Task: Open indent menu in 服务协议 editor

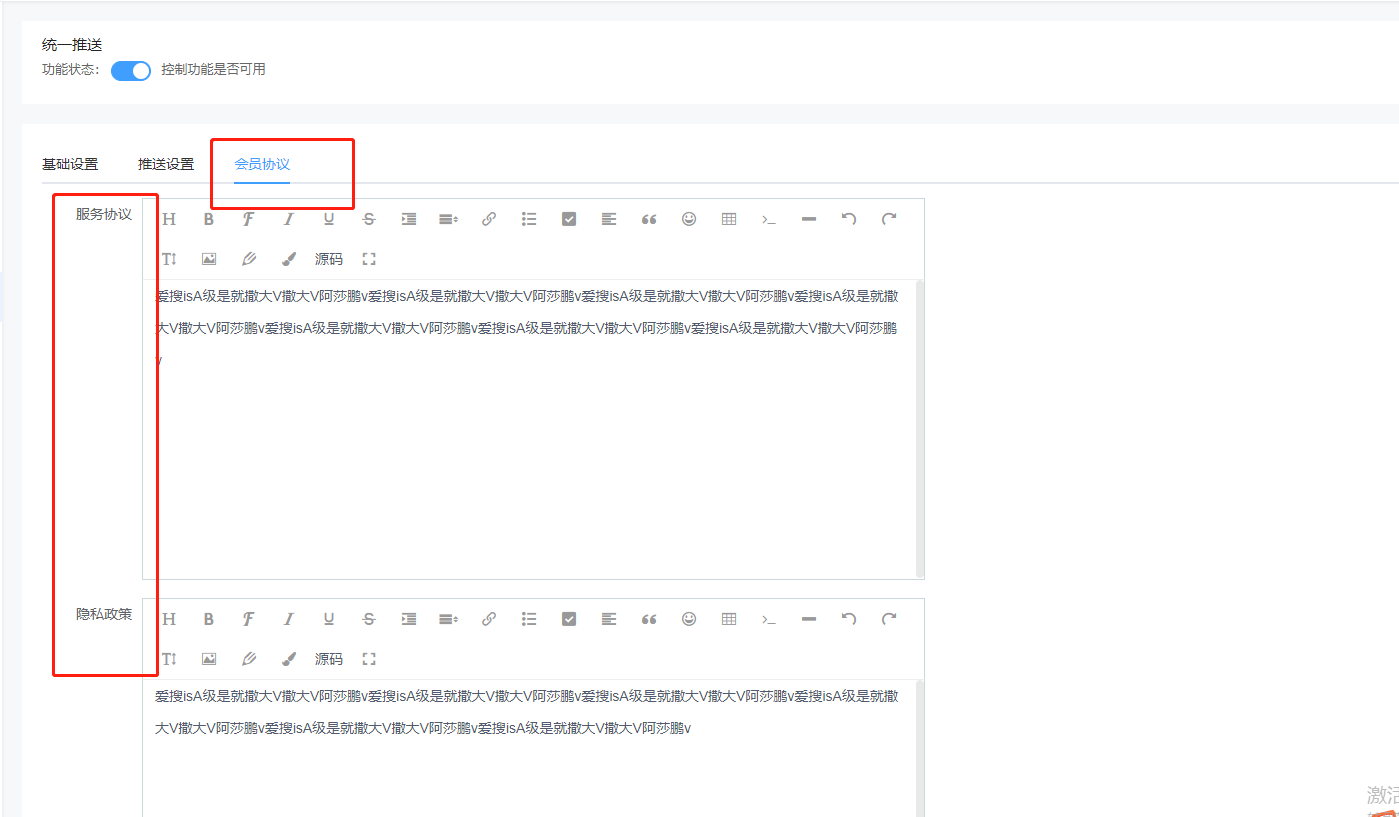Action: (x=409, y=219)
